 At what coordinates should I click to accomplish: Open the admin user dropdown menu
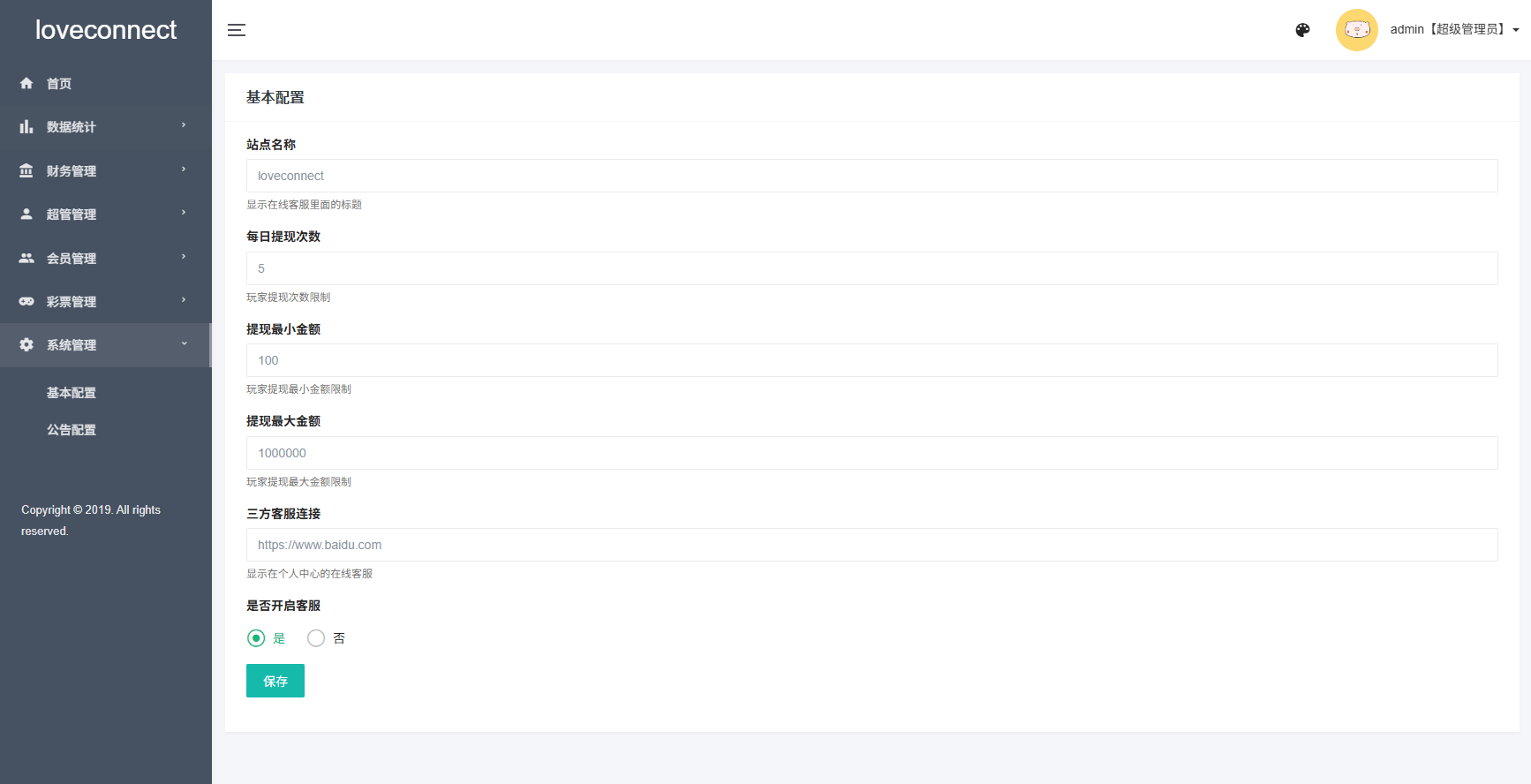pyautogui.click(x=1454, y=30)
